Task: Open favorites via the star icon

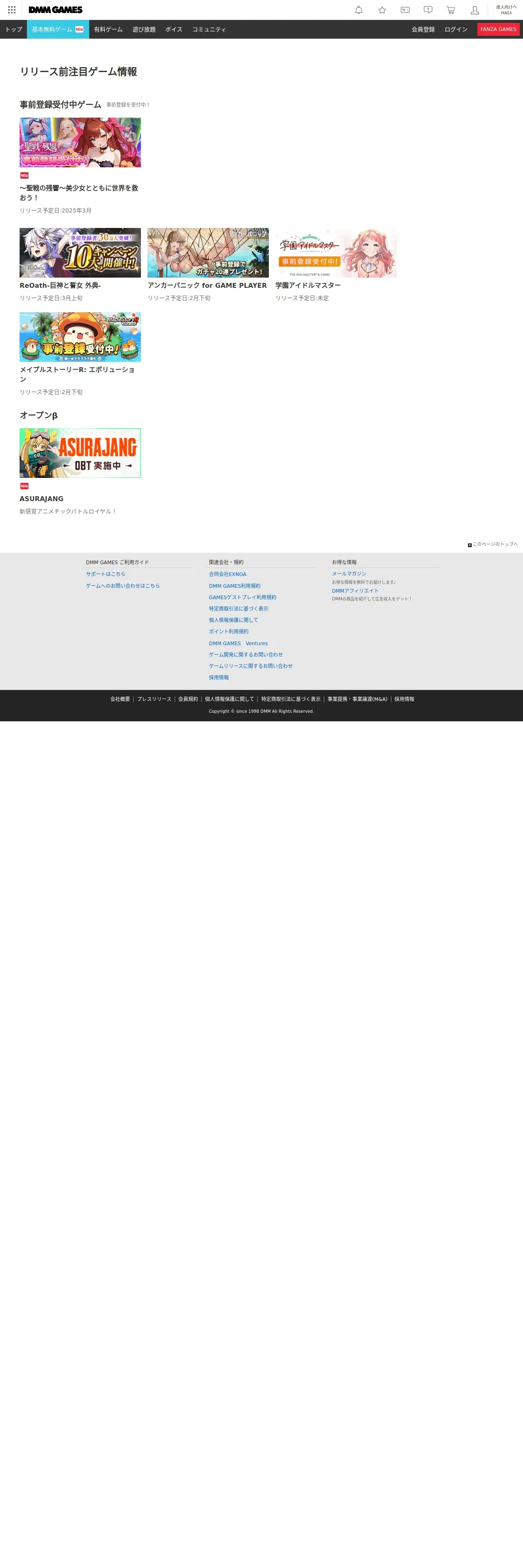Action: pos(382,10)
